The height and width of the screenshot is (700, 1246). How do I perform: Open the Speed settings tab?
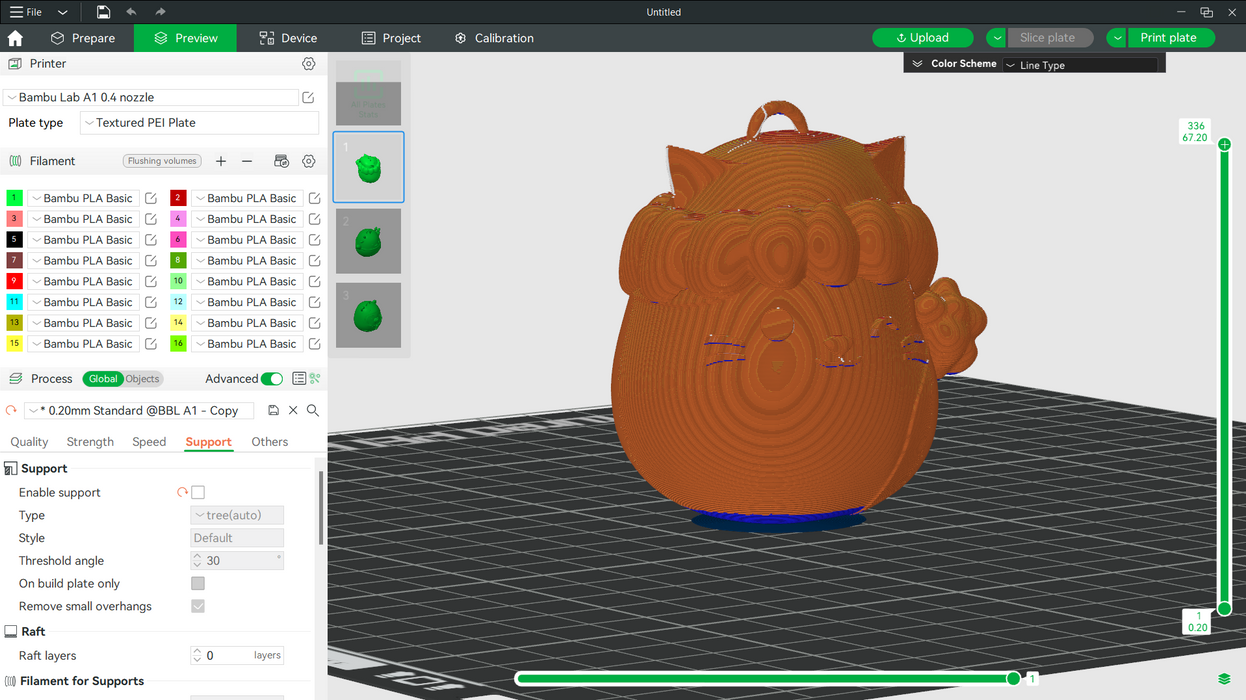(x=149, y=442)
